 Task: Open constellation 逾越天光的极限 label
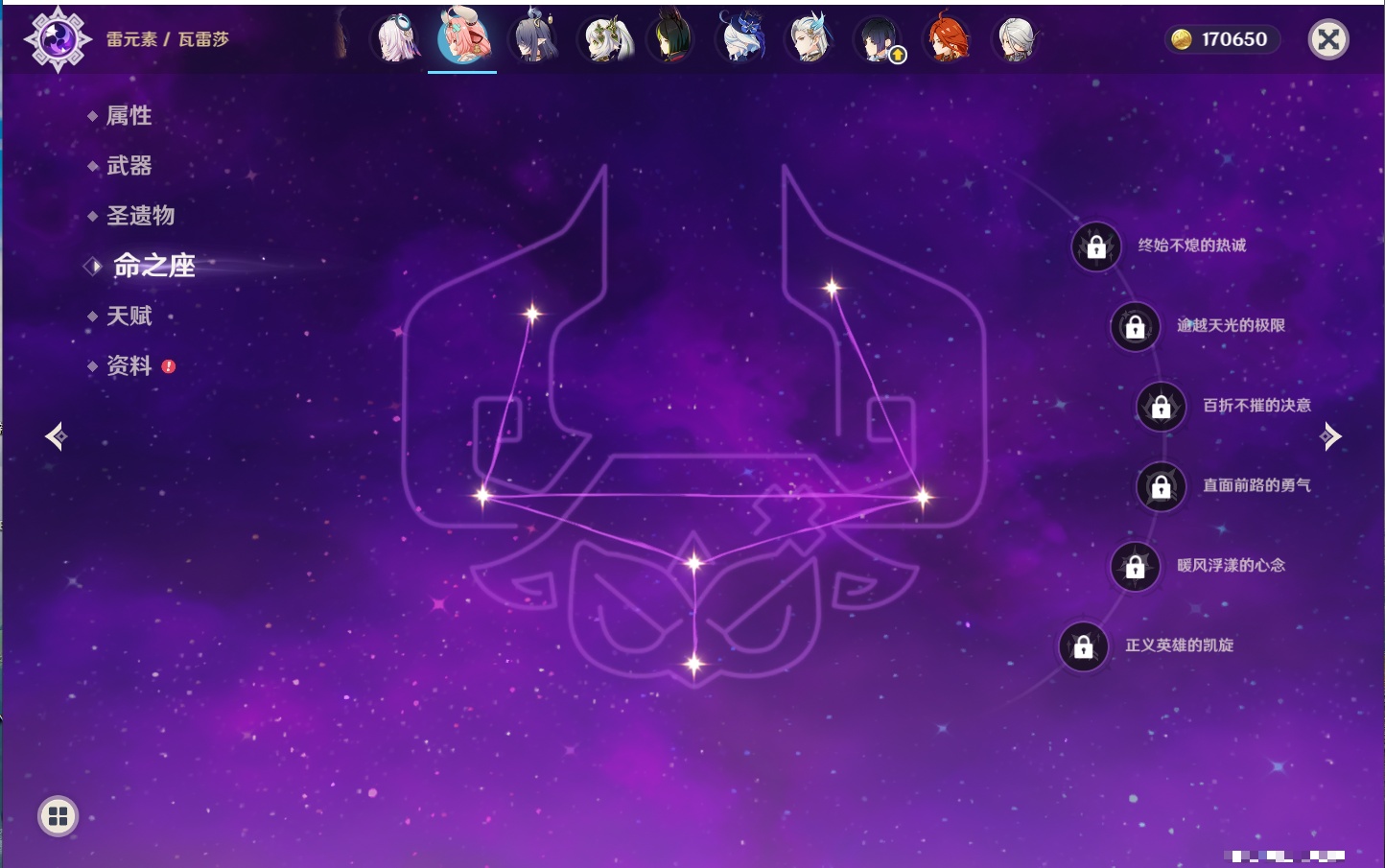point(1231,325)
